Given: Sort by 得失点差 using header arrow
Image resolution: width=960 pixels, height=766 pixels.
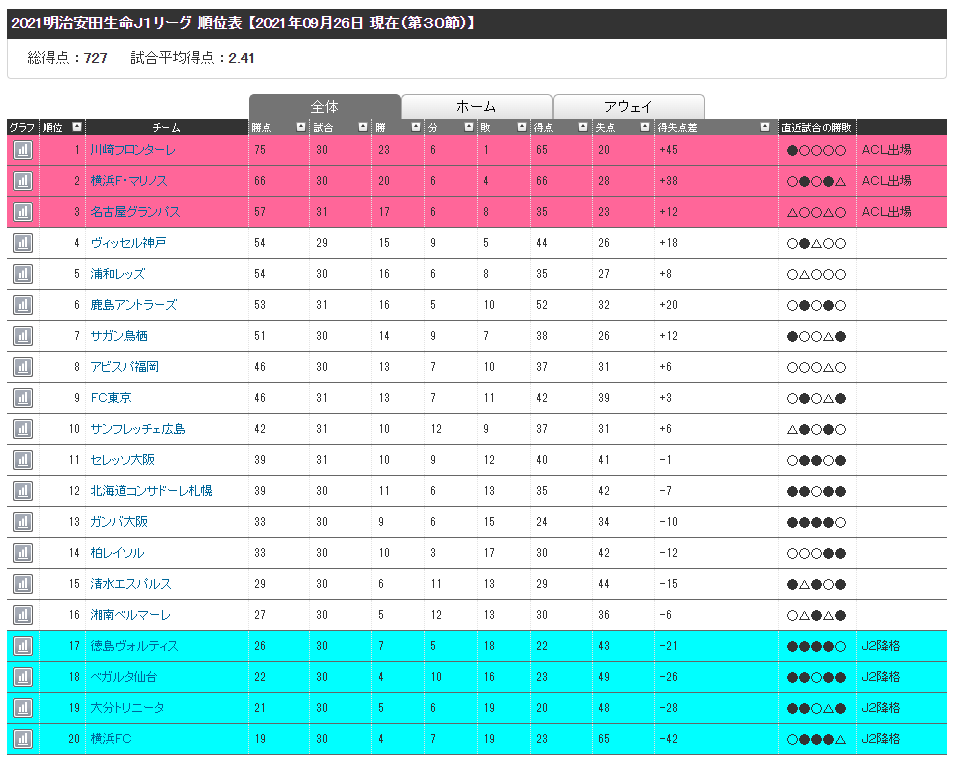Looking at the screenshot, I should [x=765, y=127].
